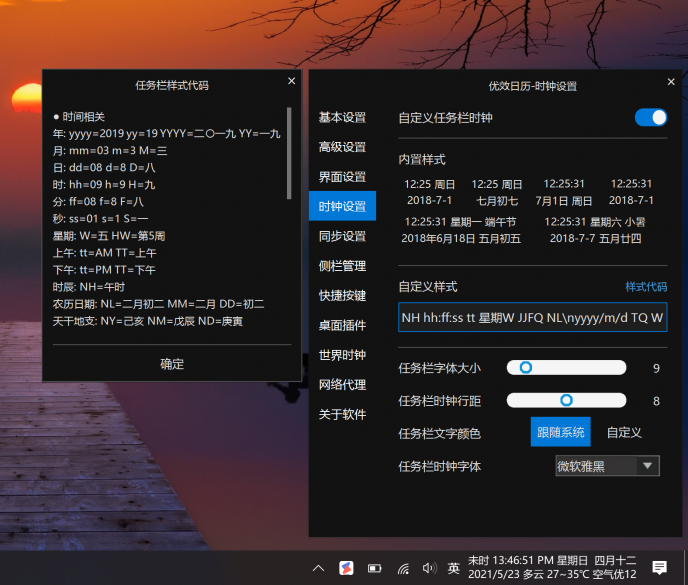
Task: Adjust the 任务栏时钟行距 slider
Action: pyautogui.click(x=566, y=400)
